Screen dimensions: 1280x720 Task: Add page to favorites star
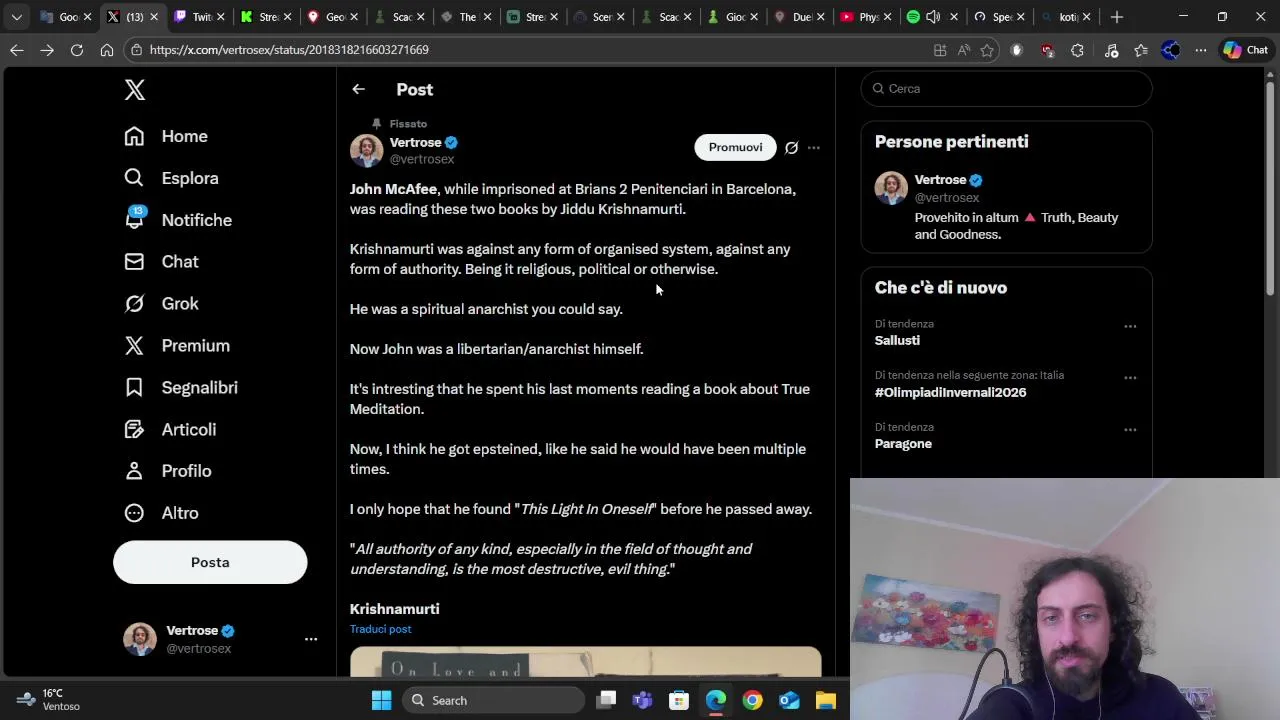pyautogui.click(x=987, y=50)
